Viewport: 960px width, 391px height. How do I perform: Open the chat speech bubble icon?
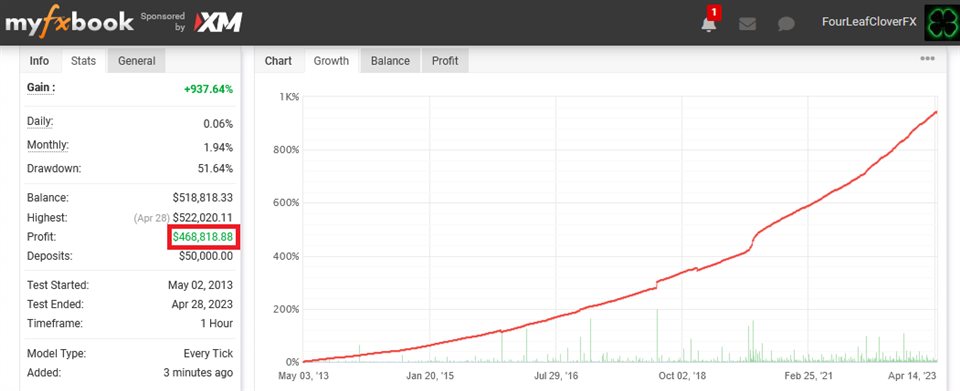(x=786, y=24)
